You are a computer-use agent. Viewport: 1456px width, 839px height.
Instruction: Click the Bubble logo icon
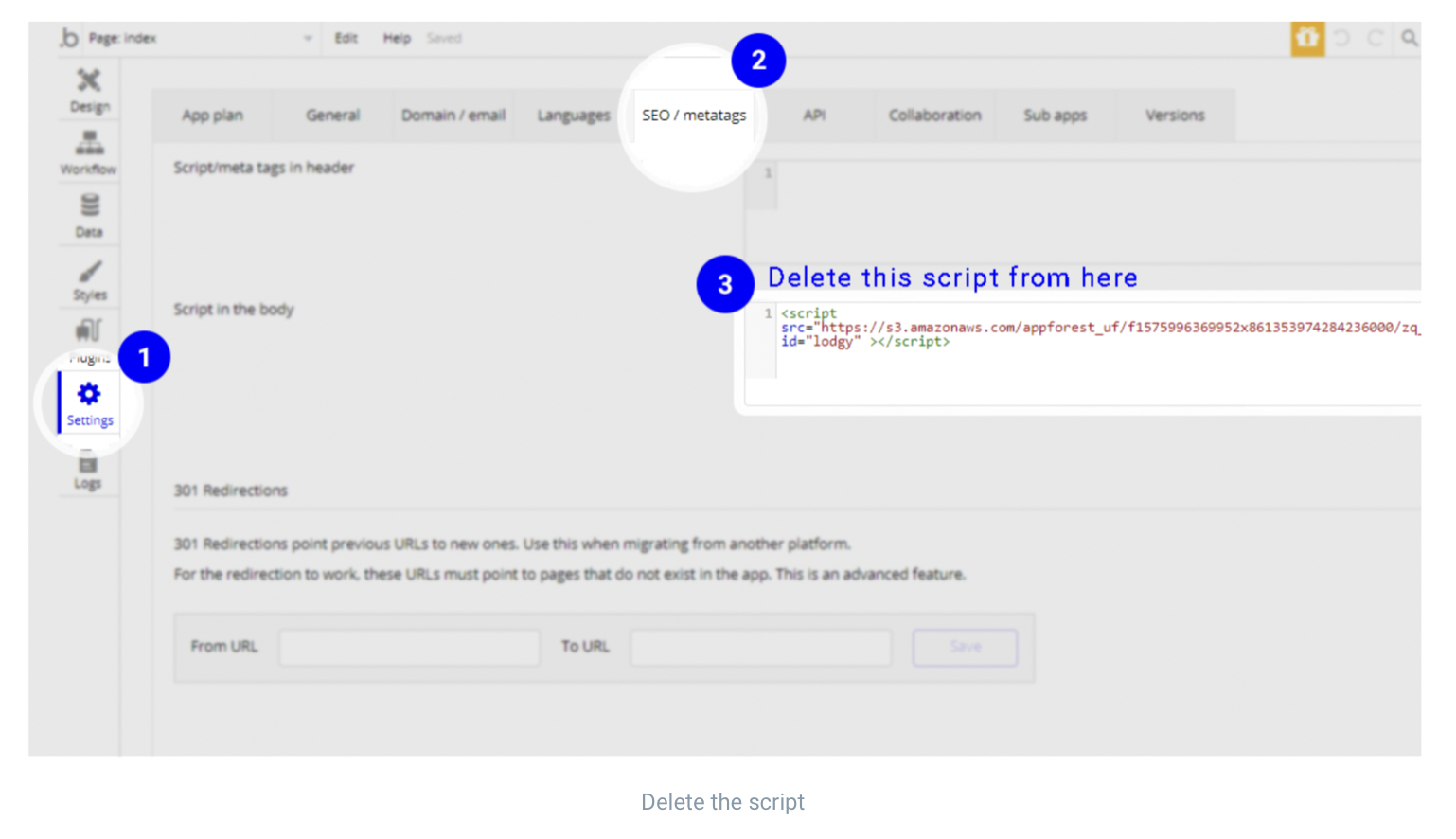point(69,38)
